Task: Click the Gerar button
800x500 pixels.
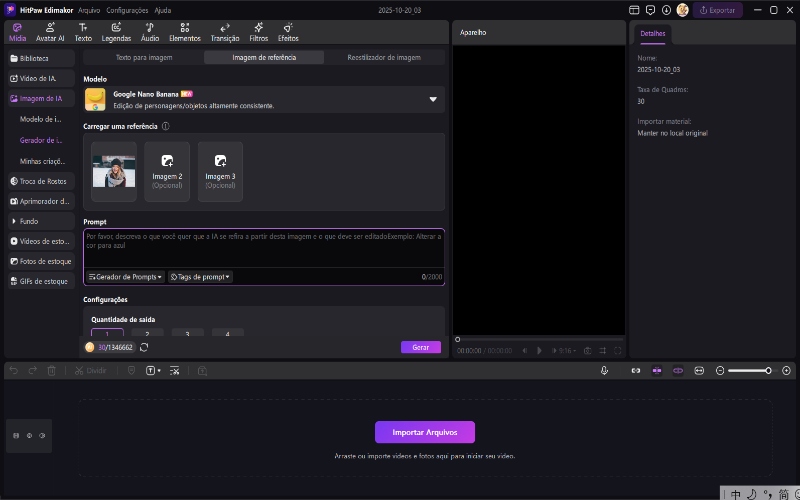Action: (420, 347)
